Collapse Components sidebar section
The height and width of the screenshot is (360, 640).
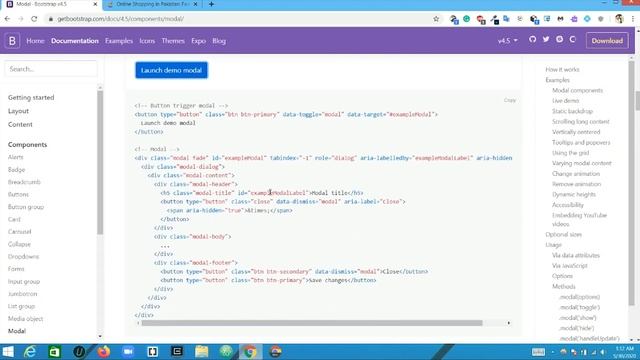pyautogui.click(x=27, y=144)
